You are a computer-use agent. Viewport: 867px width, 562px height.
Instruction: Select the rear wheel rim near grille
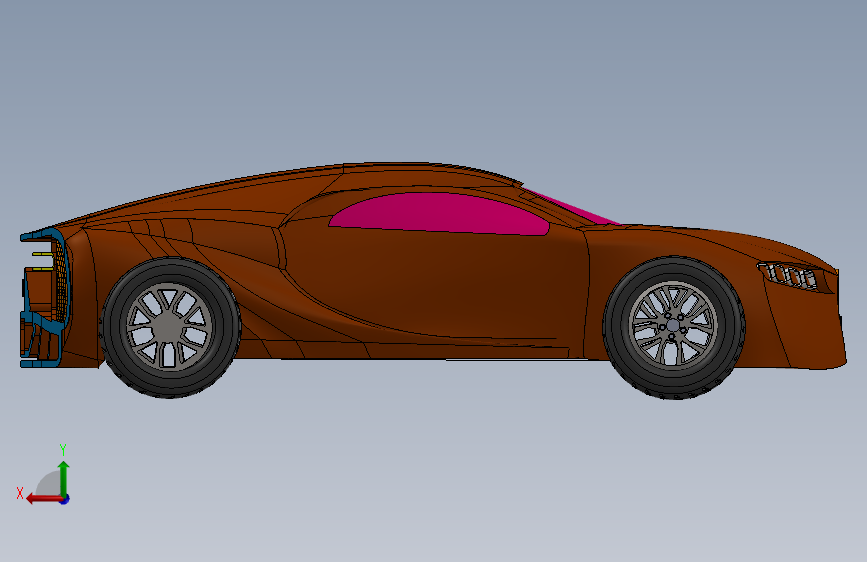click(x=169, y=326)
